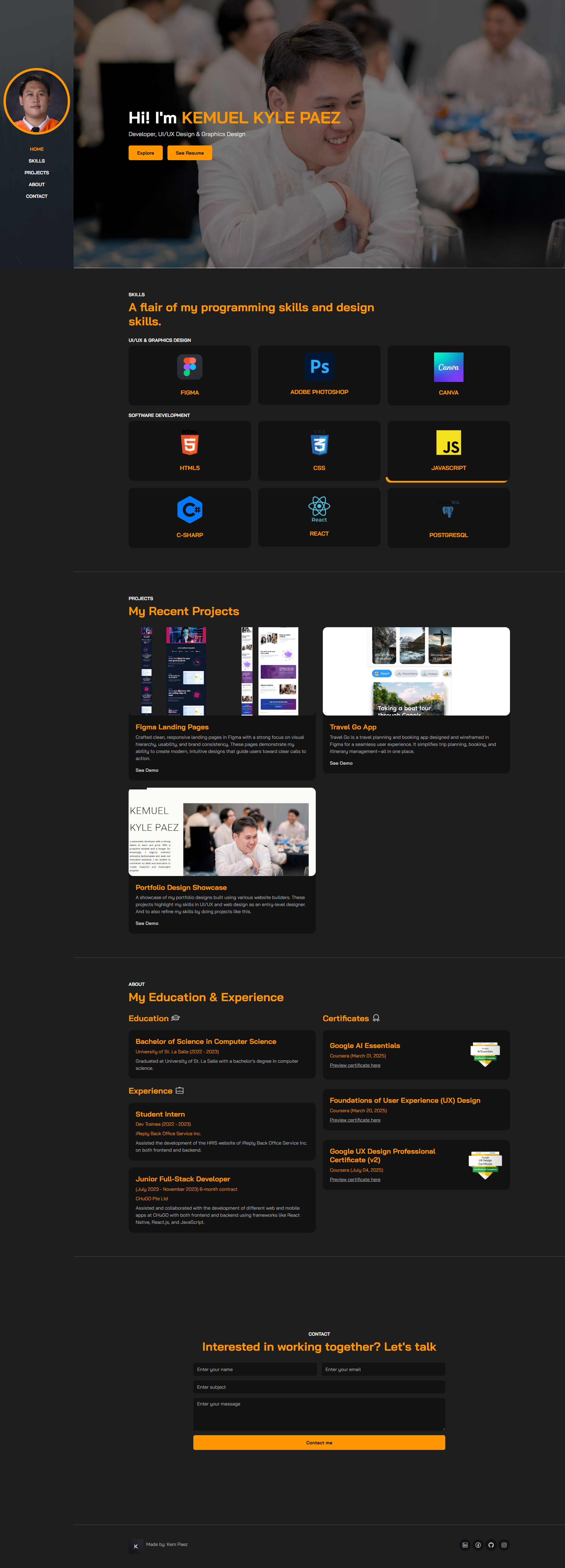565x1568 pixels.
Task: Click the POSTGRESQL skill label
Action: click(x=449, y=535)
